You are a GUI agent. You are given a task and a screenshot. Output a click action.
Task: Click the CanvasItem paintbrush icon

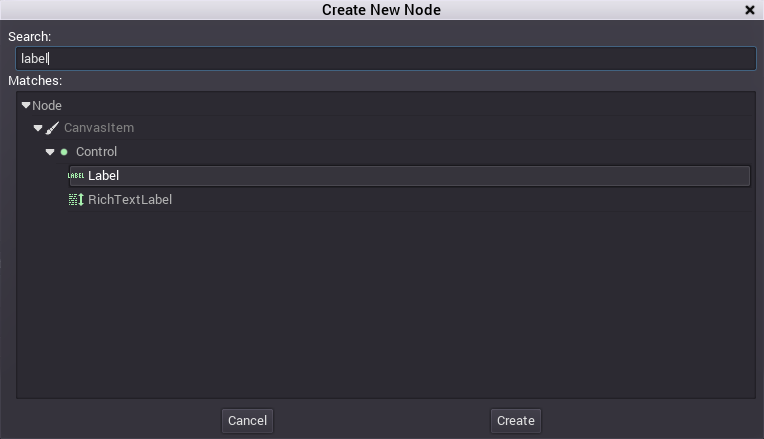click(x=53, y=128)
